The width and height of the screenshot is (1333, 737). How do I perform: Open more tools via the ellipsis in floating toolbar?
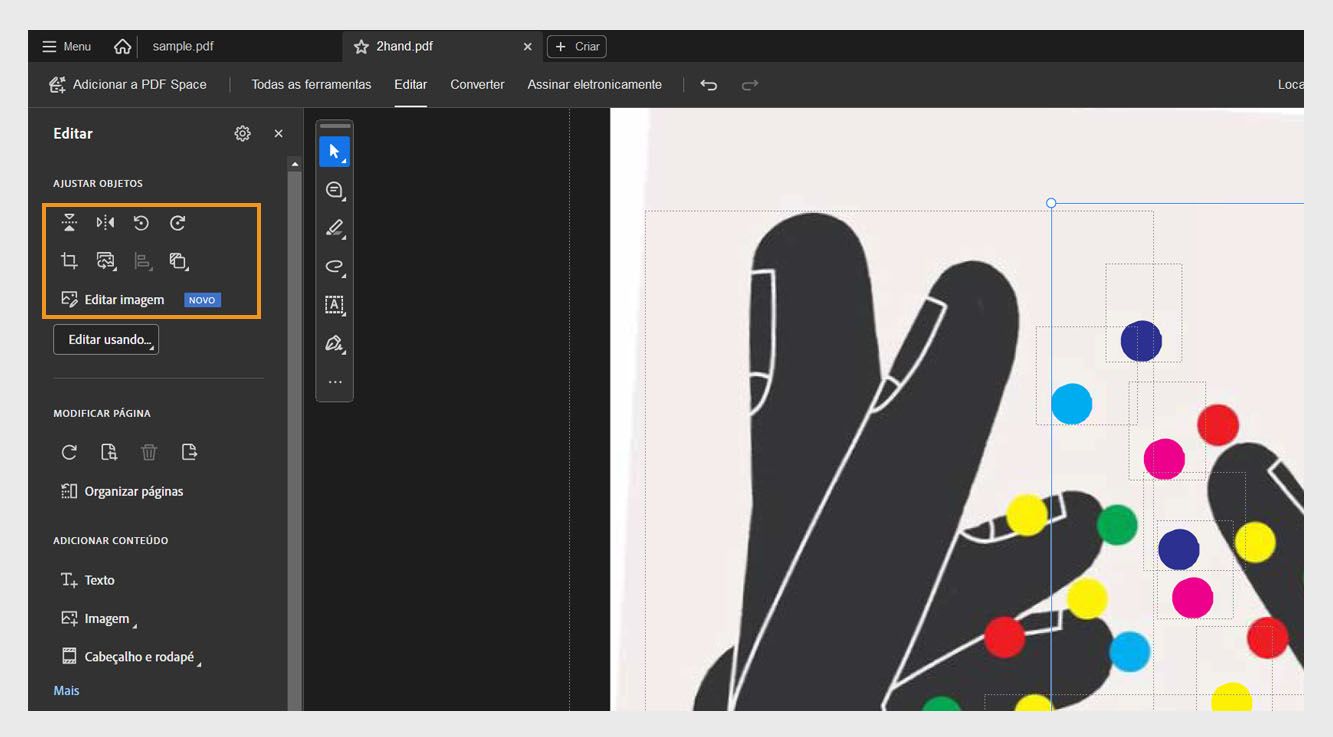click(x=335, y=380)
